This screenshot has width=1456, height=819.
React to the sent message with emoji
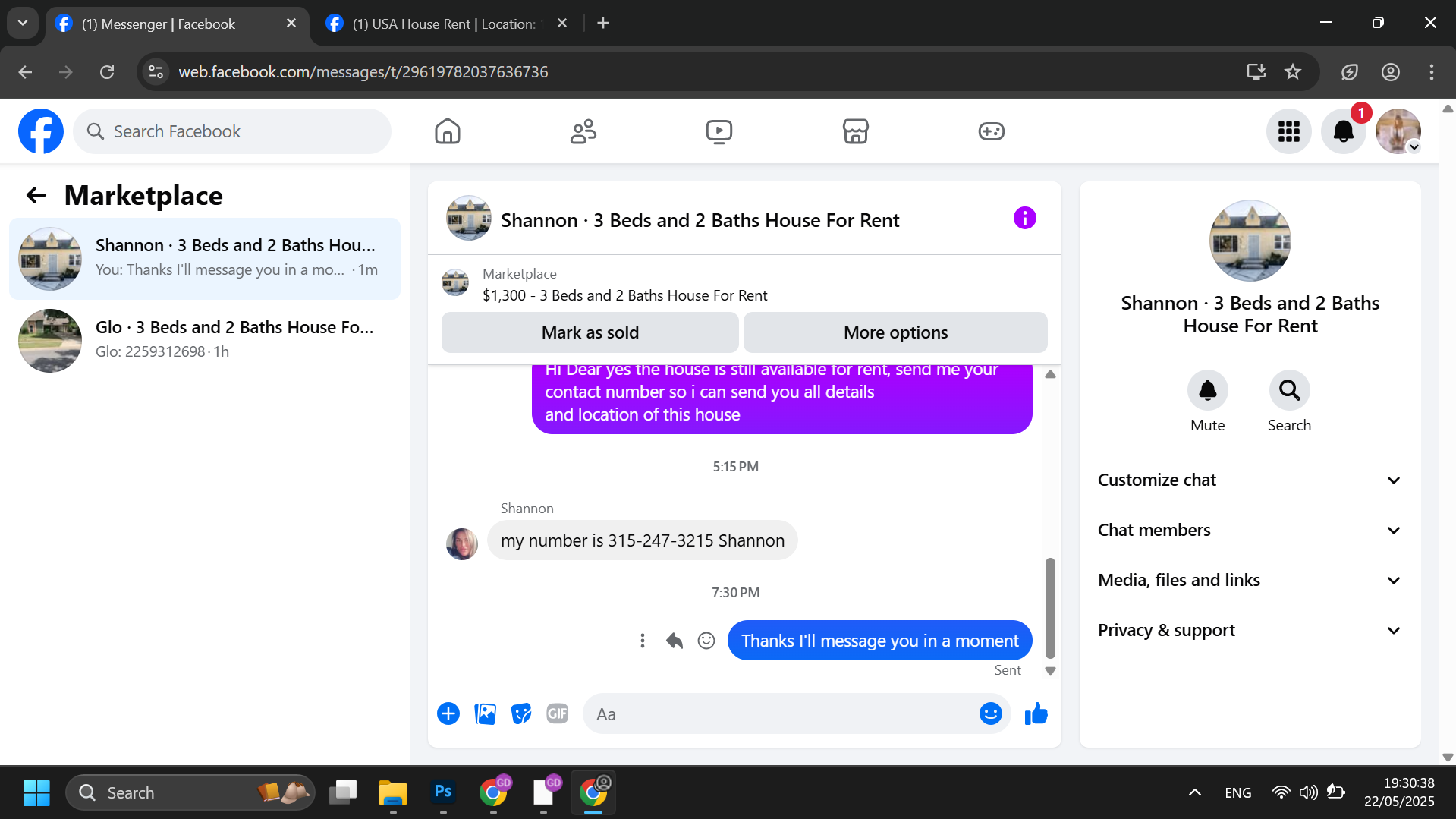point(706,641)
